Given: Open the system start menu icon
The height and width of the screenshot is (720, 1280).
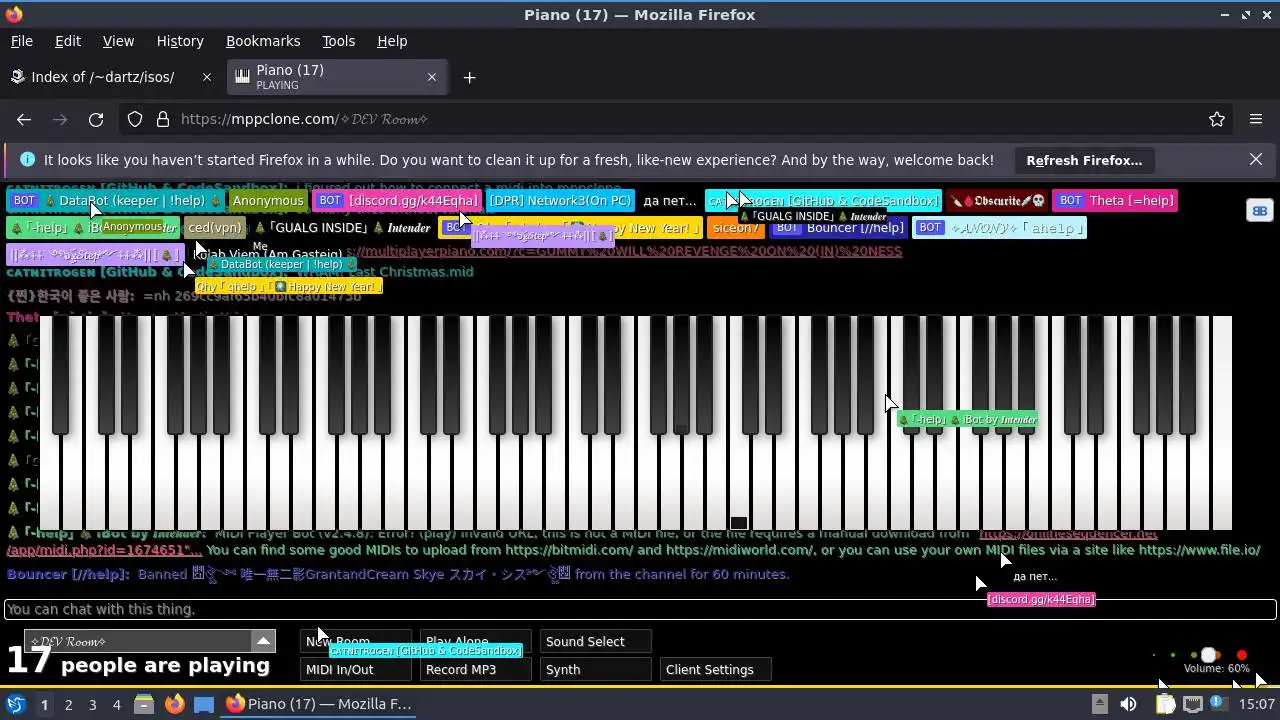Looking at the screenshot, I should click(x=16, y=704).
